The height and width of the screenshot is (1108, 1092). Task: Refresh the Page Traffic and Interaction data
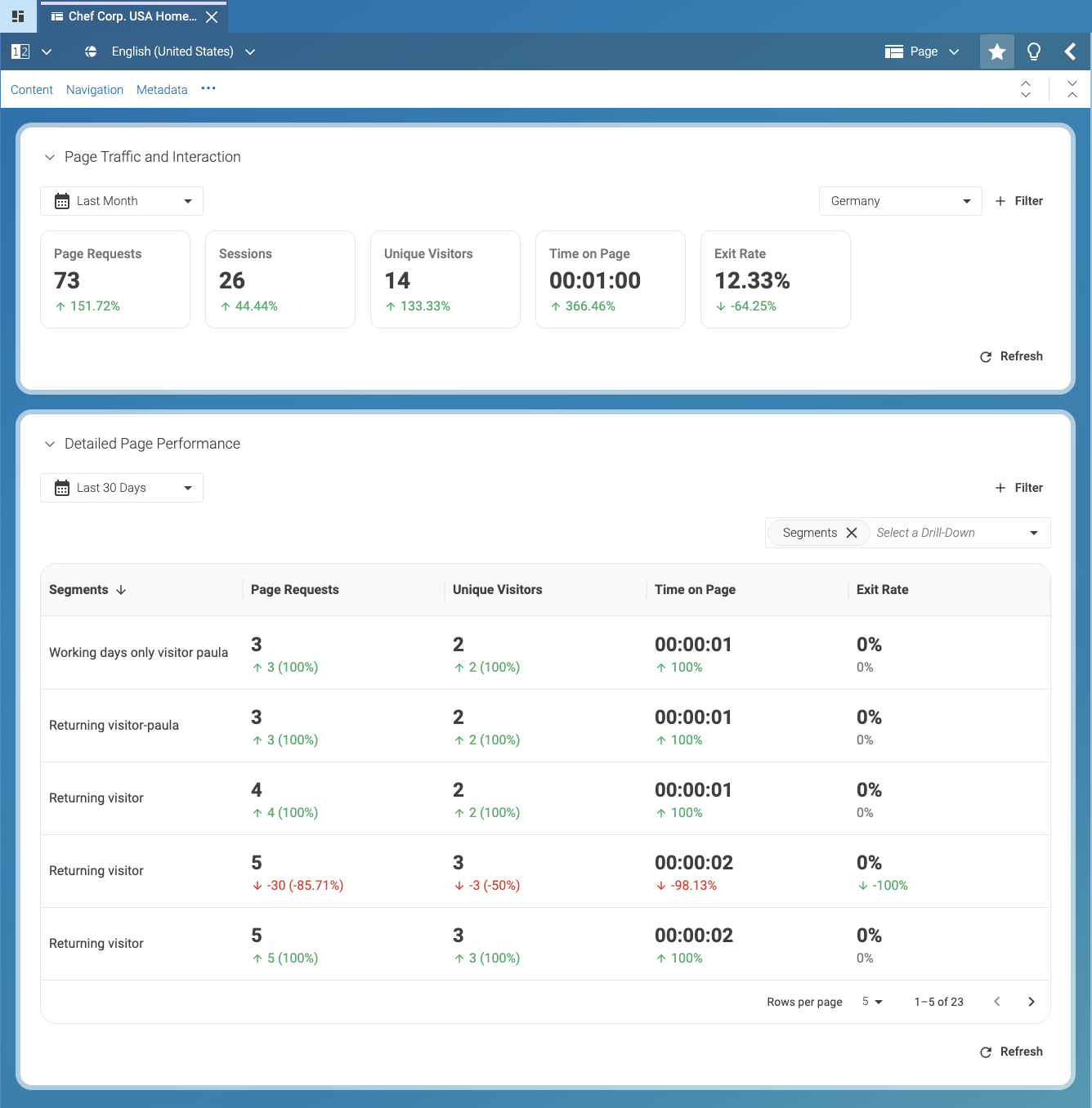tap(1011, 356)
